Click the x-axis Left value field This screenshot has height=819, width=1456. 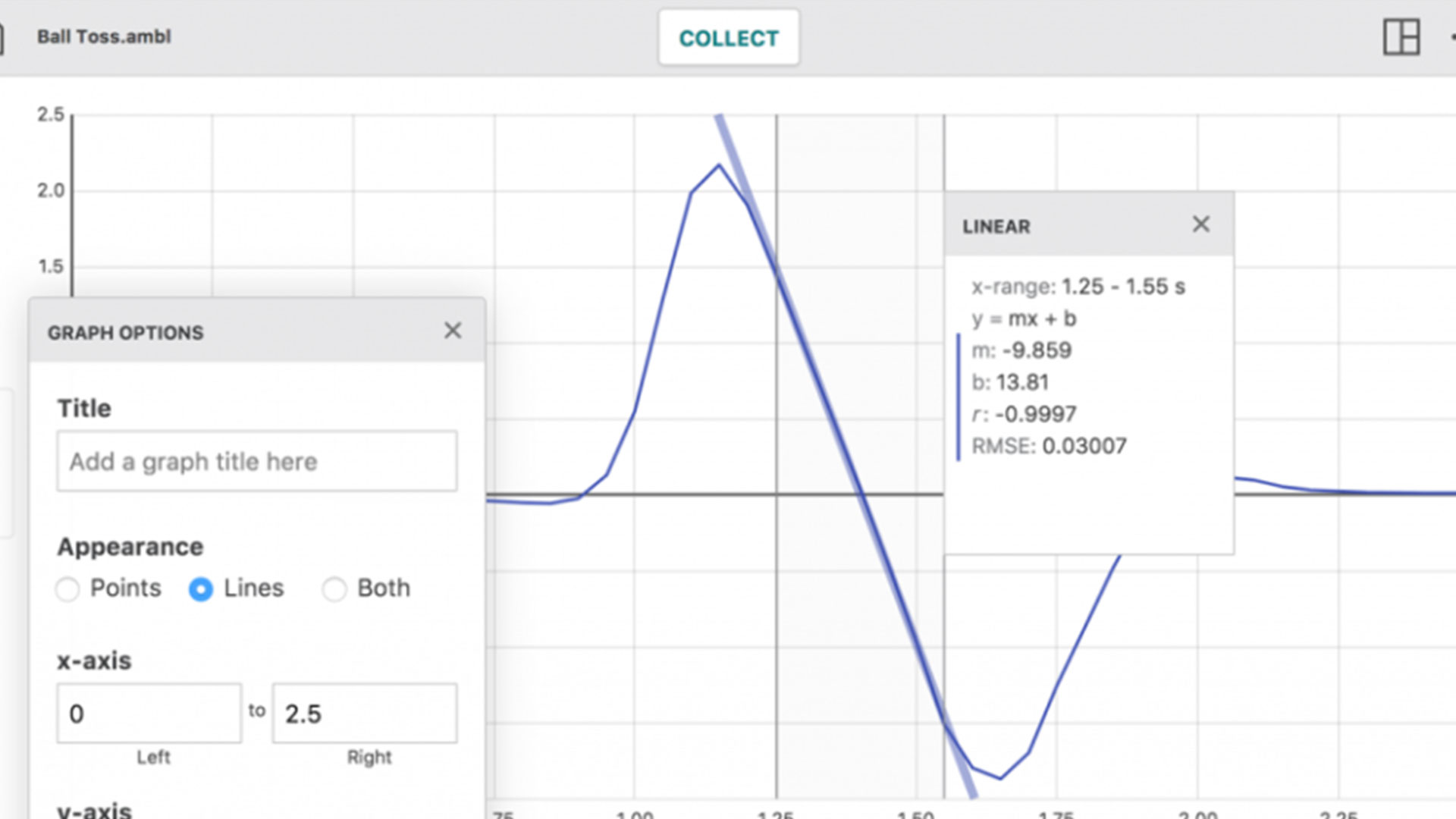(149, 714)
